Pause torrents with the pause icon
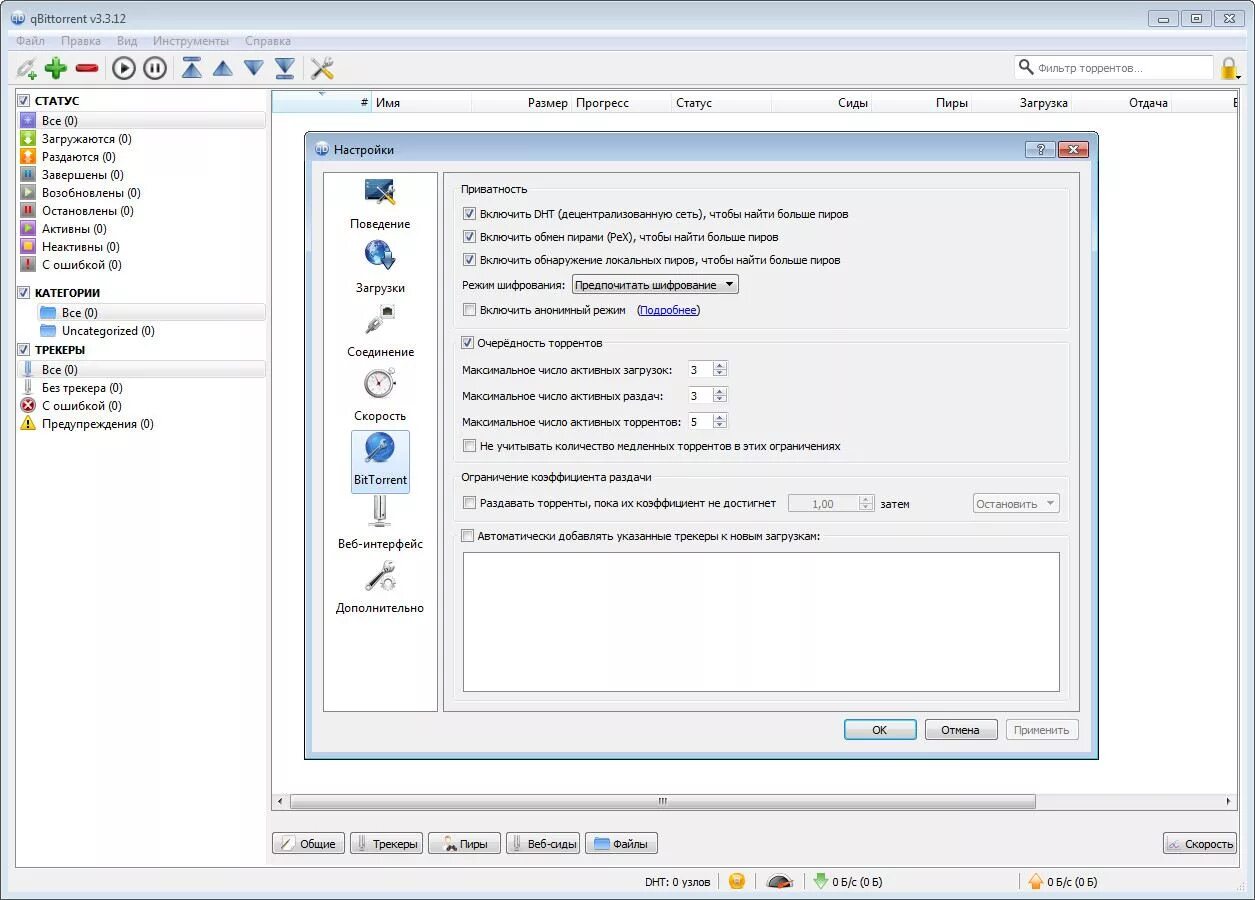Screen dimensions: 1255x900 coord(155,68)
